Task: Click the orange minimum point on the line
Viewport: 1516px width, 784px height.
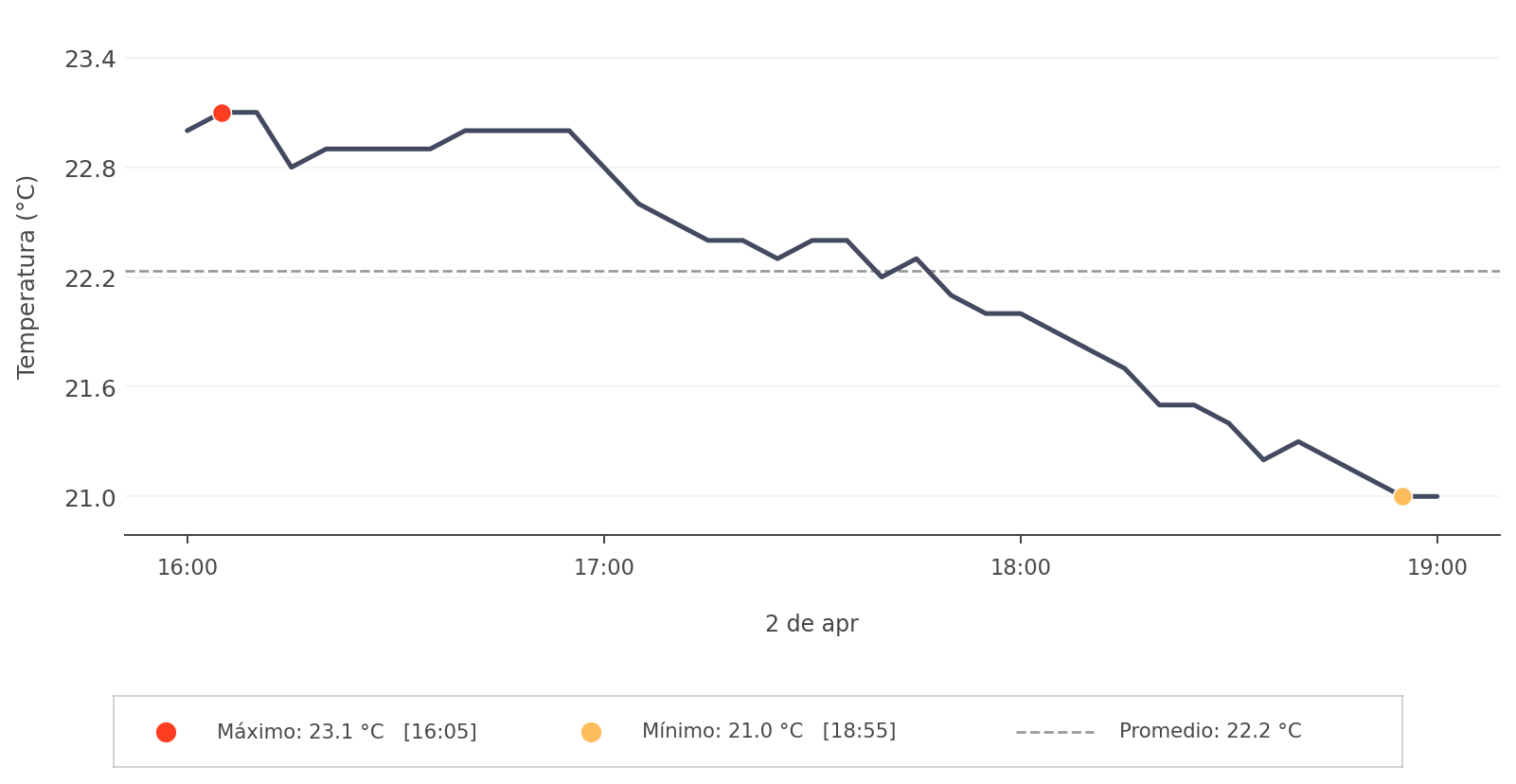Action: [x=1402, y=496]
